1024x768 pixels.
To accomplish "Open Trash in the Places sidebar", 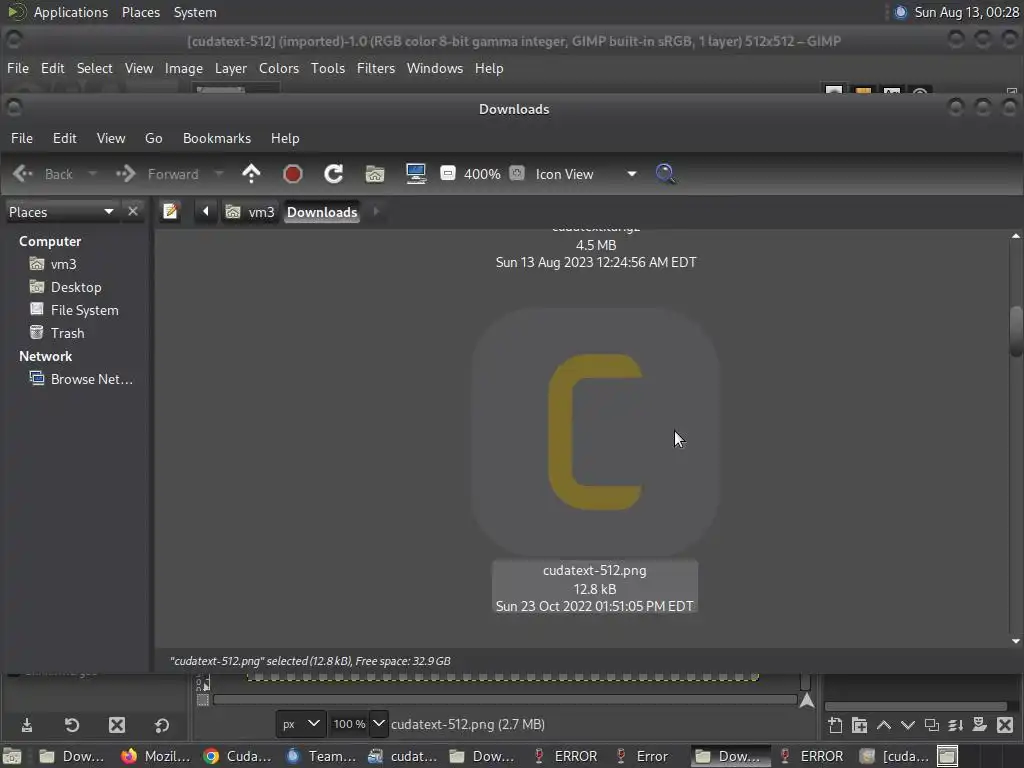I will tap(67, 333).
